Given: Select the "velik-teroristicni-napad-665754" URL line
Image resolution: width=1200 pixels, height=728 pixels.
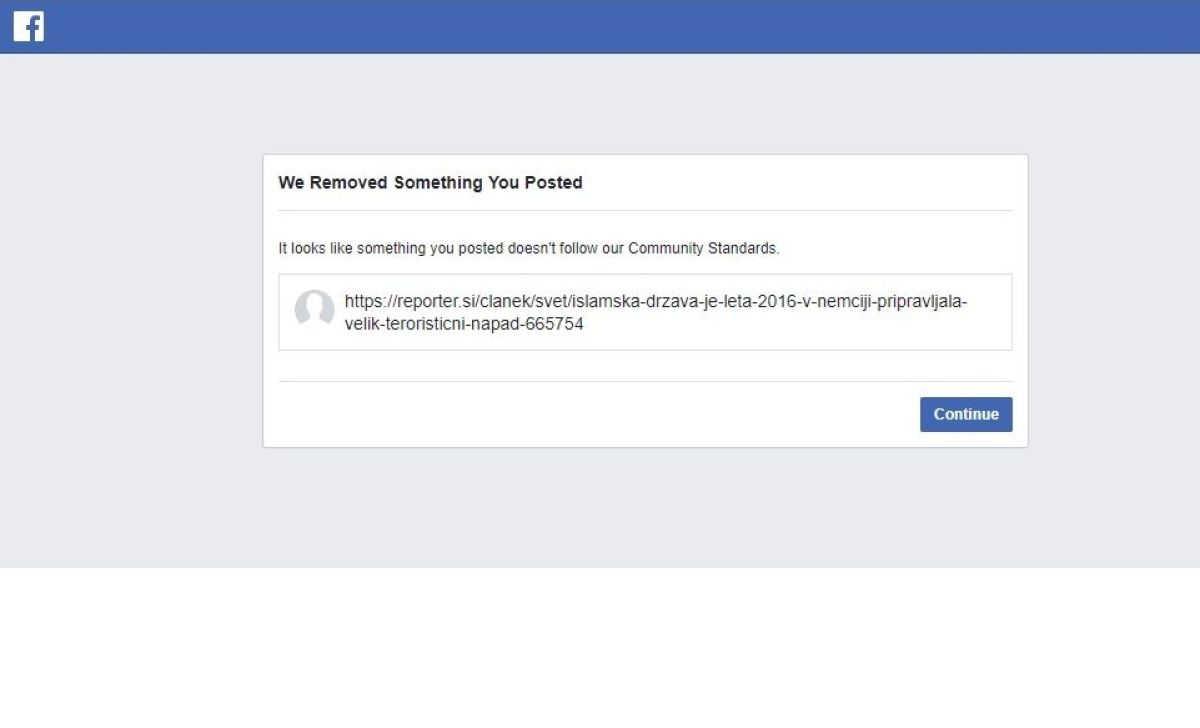Looking at the screenshot, I should 464,324.
